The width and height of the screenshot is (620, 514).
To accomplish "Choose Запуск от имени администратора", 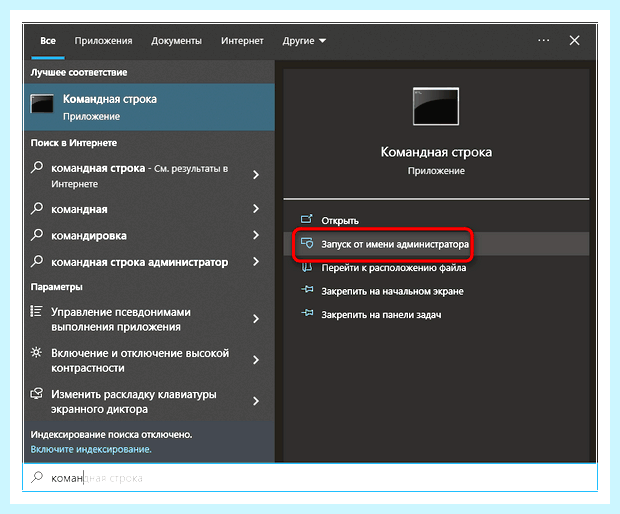I will [395, 244].
